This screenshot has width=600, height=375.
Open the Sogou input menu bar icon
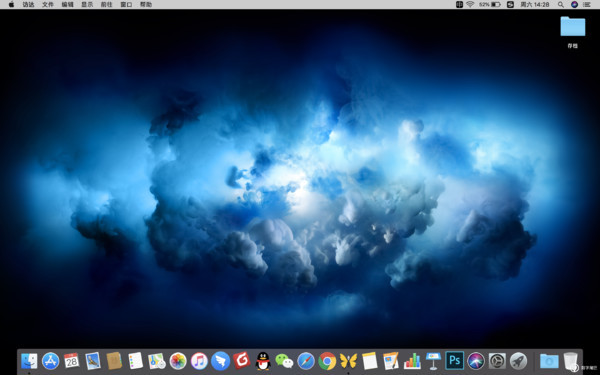click(510, 5)
